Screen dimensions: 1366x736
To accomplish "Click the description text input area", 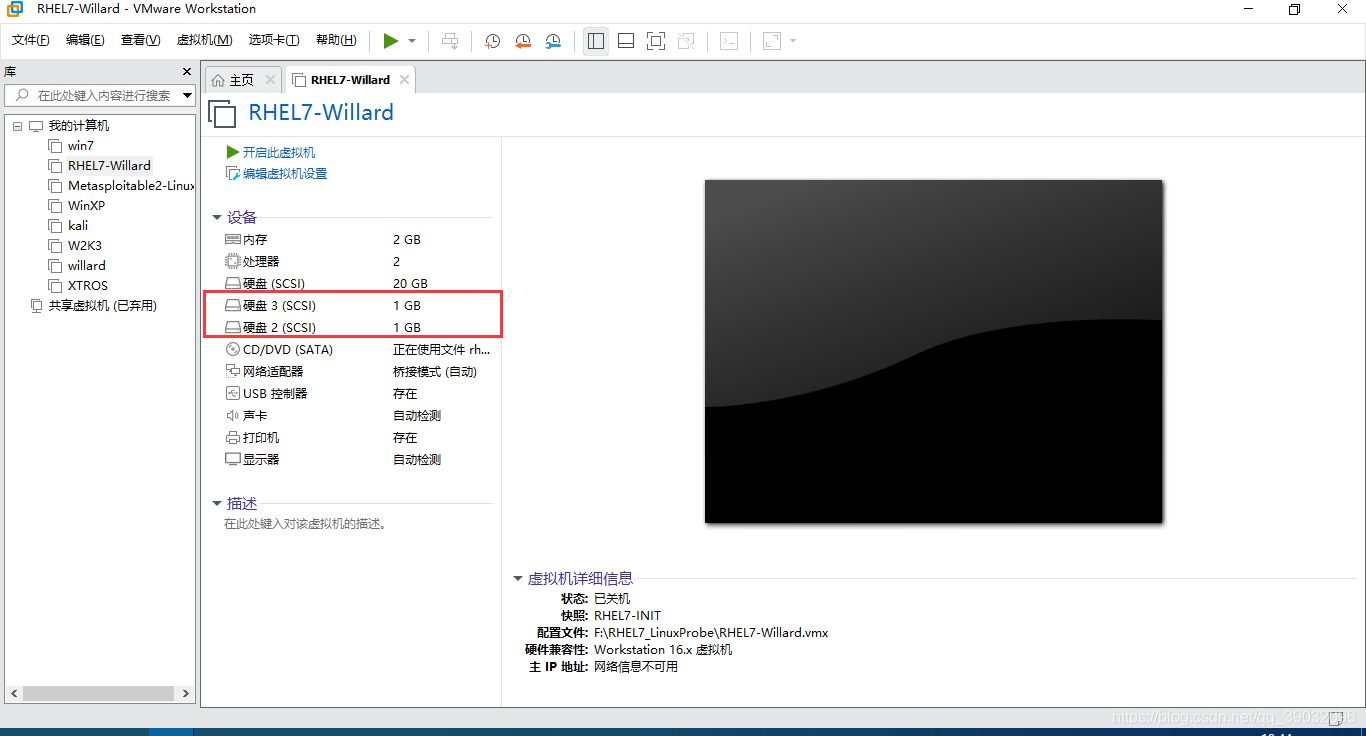I will [x=305, y=524].
